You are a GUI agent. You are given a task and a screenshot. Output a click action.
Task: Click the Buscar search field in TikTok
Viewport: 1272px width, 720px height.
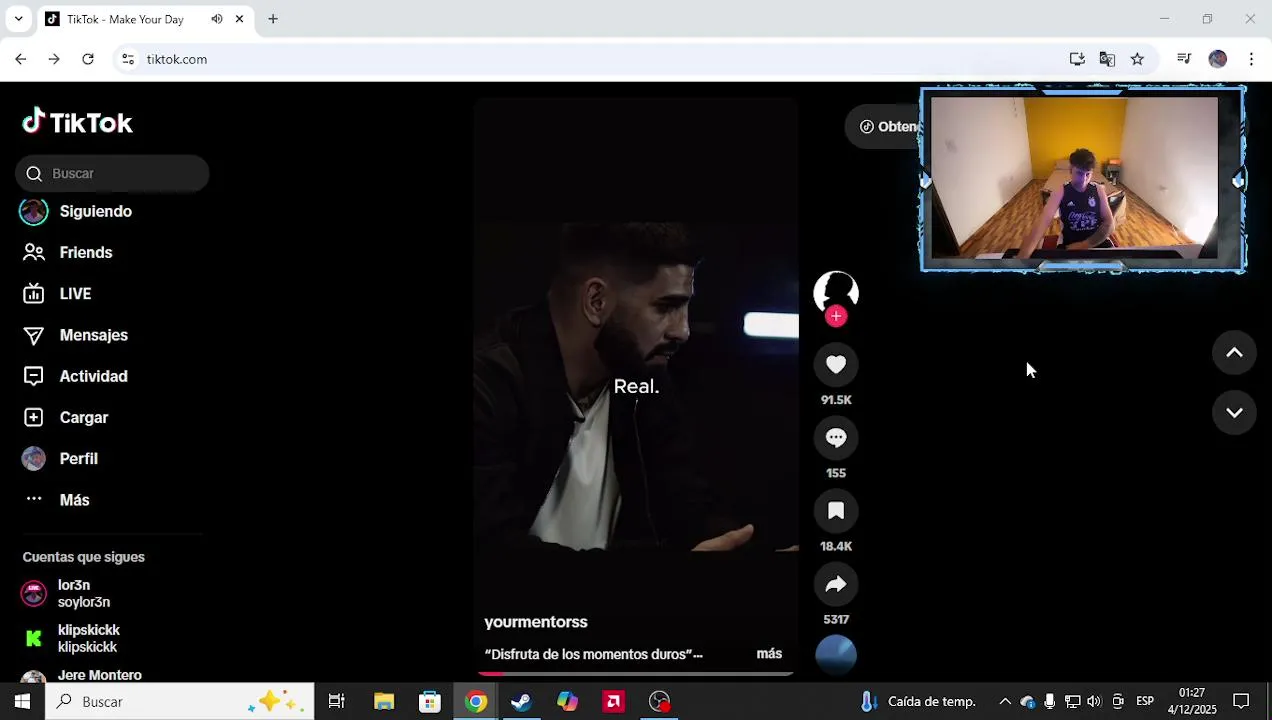[x=112, y=174]
